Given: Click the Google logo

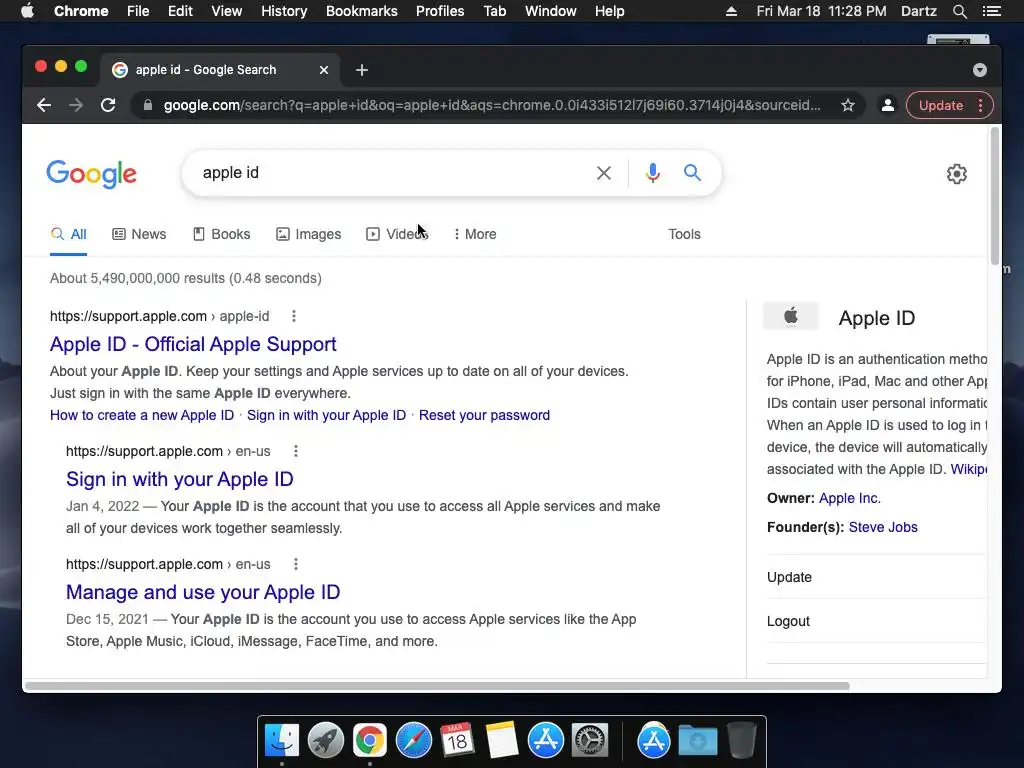Looking at the screenshot, I should click(91, 174).
